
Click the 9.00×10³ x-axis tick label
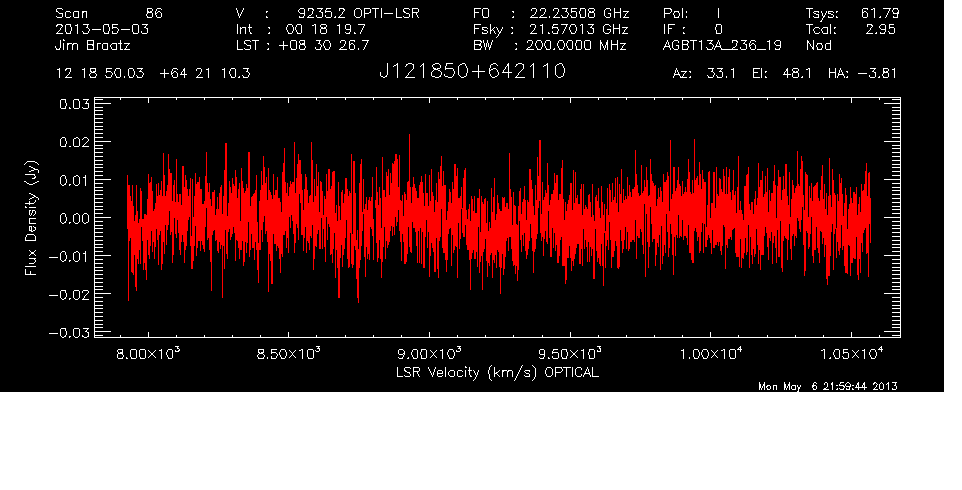tap(428, 354)
